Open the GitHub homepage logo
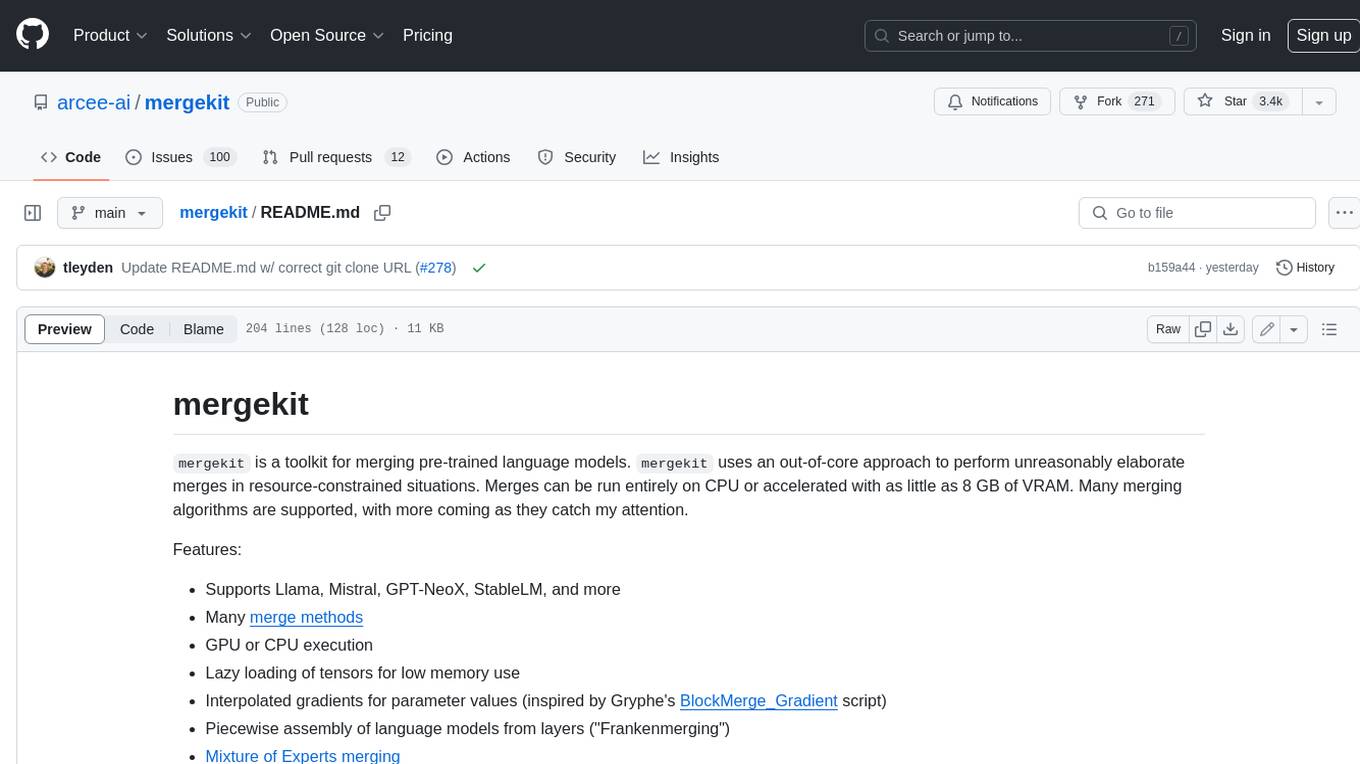 tap(32, 35)
